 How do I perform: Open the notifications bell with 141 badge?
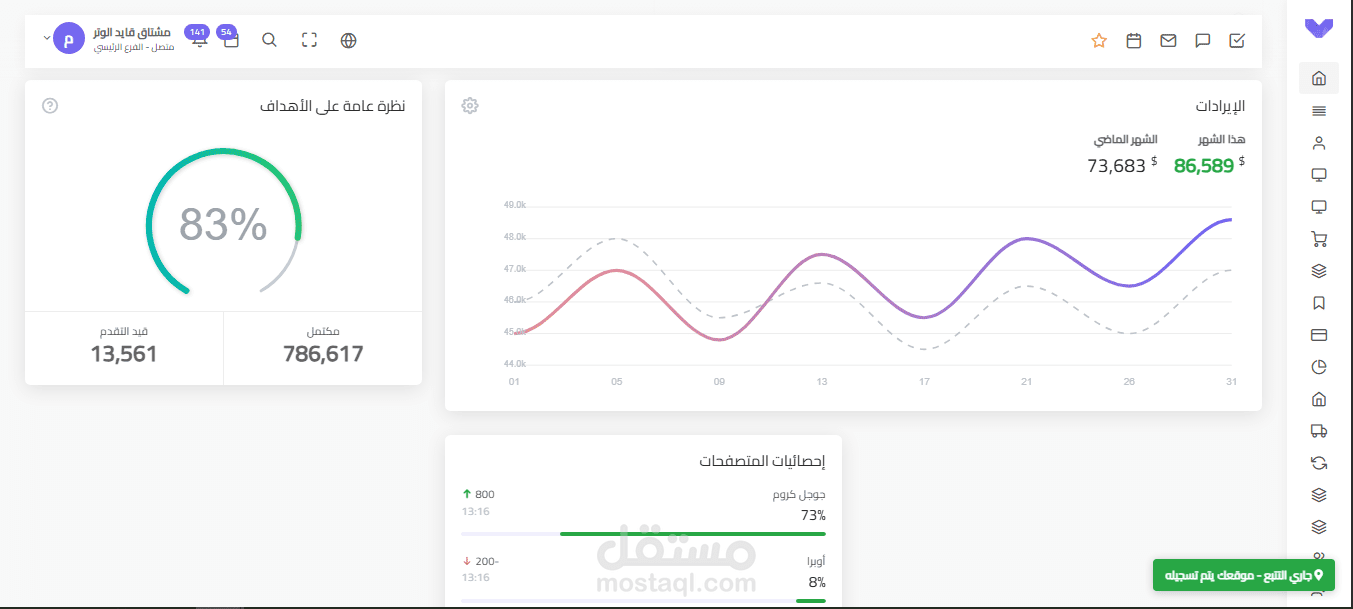point(198,38)
